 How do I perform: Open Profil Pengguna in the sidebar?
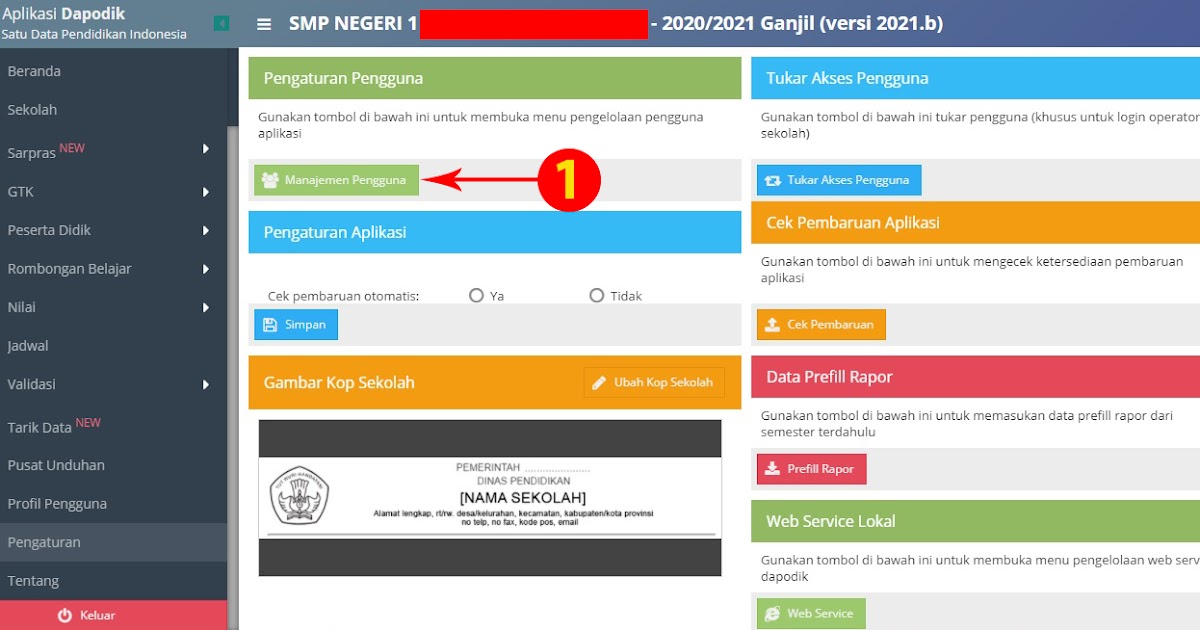[x=113, y=504]
